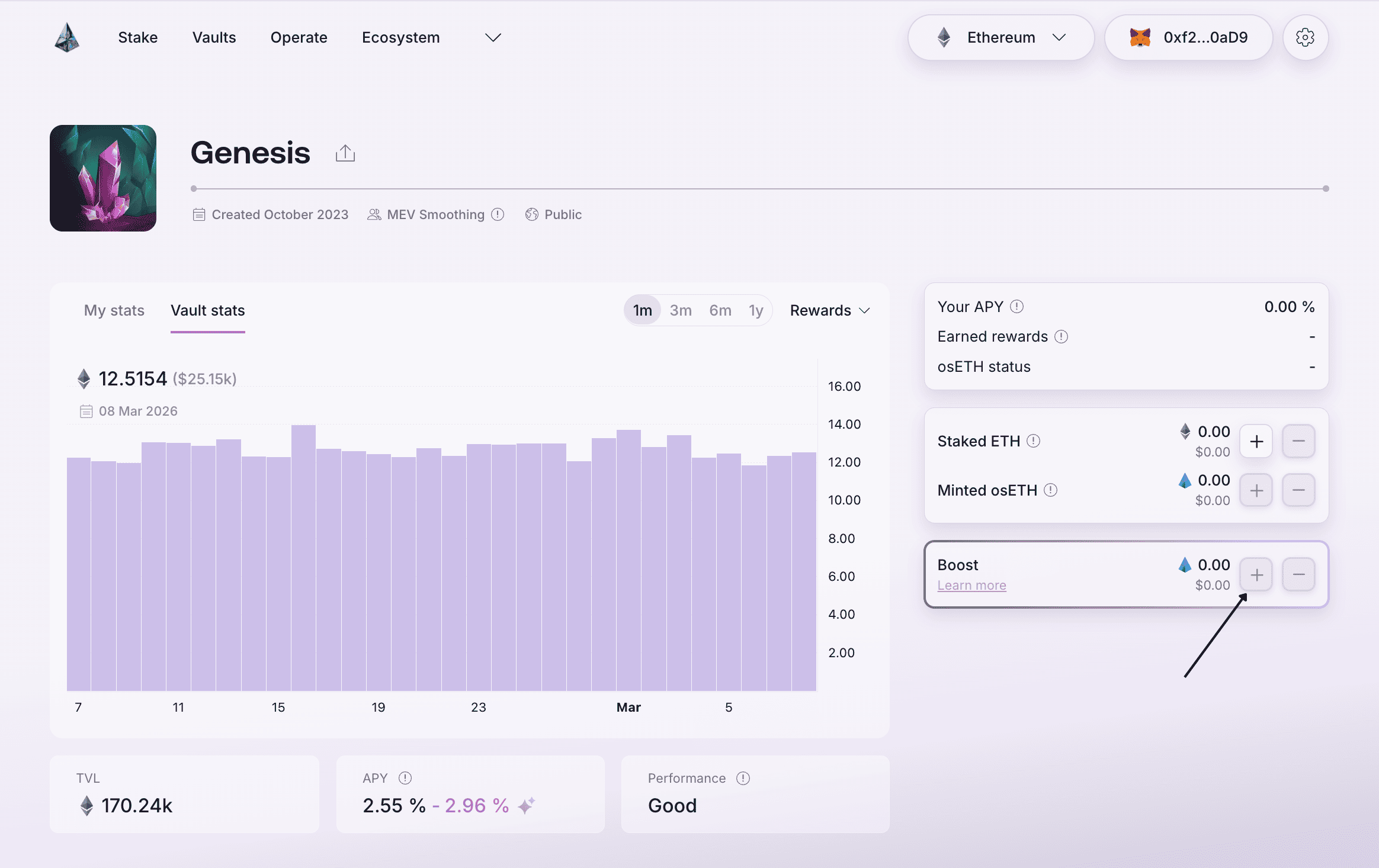Click the Staked ETH info icon
This screenshot has width=1379, height=868.
point(1034,441)
